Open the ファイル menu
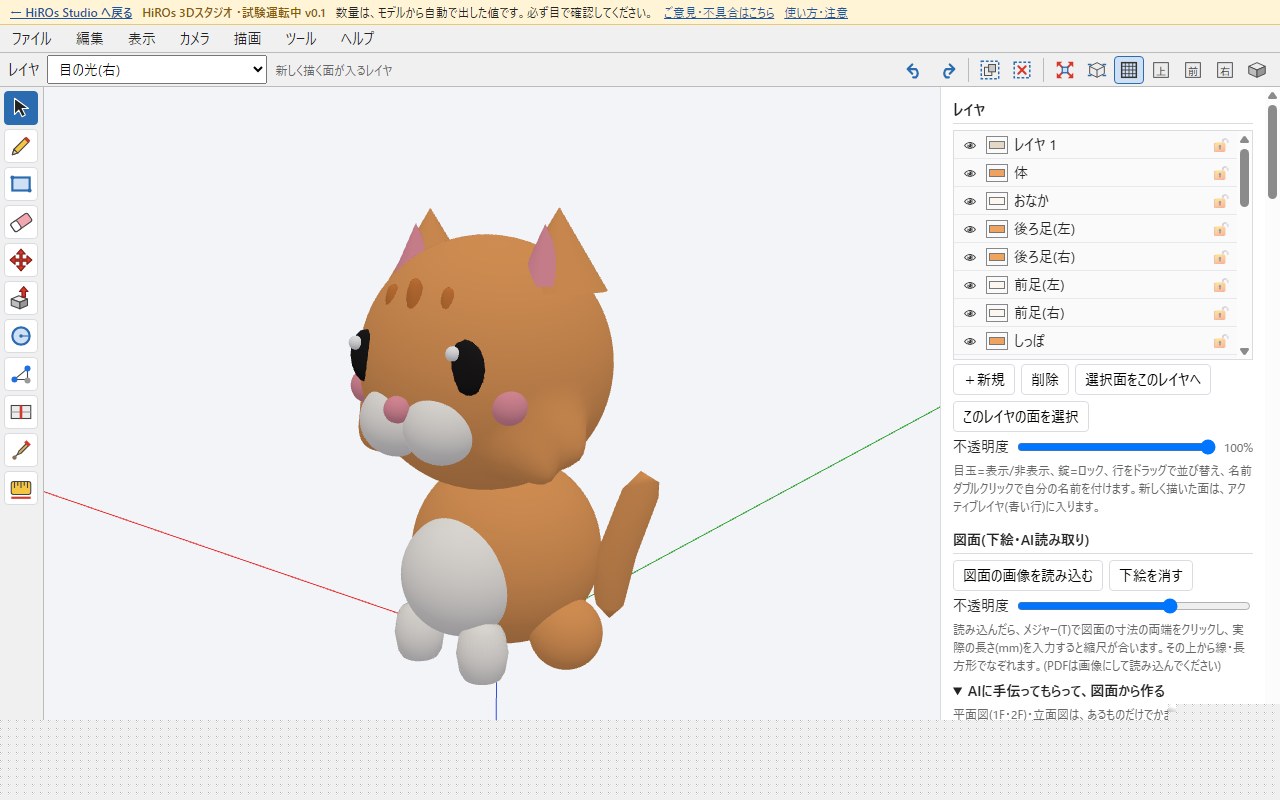The width and height of the screenshot is (1280, 800). [x=31, y=39]
